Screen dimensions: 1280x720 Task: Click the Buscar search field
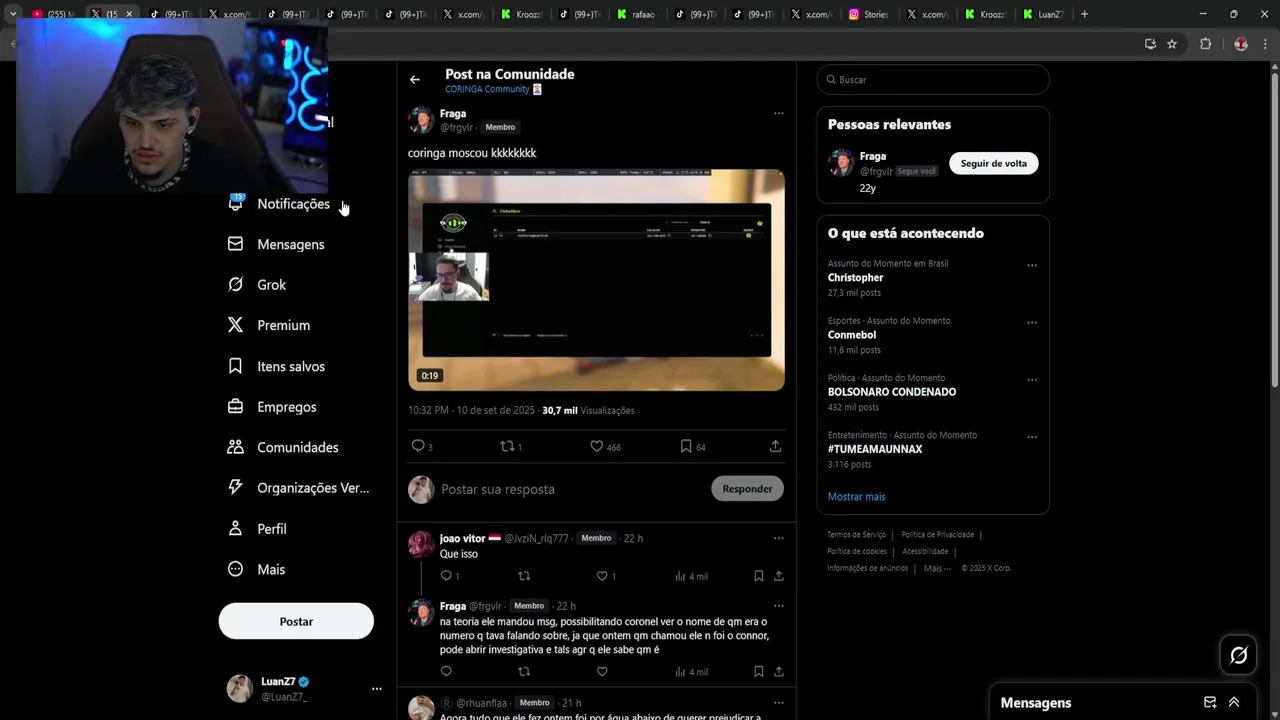pos(933,80)
